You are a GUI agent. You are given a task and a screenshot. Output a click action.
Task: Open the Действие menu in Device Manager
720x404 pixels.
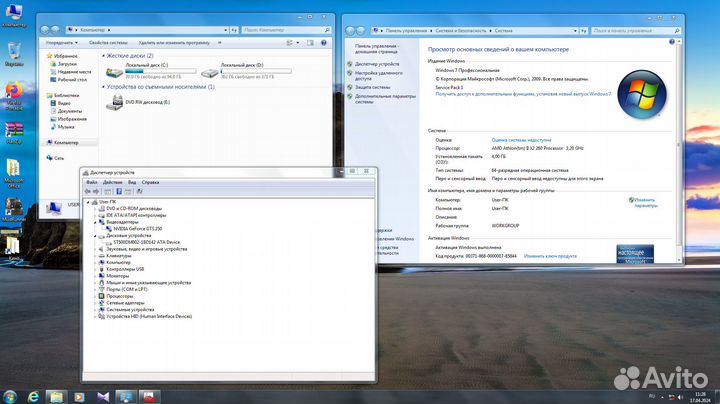112,182
